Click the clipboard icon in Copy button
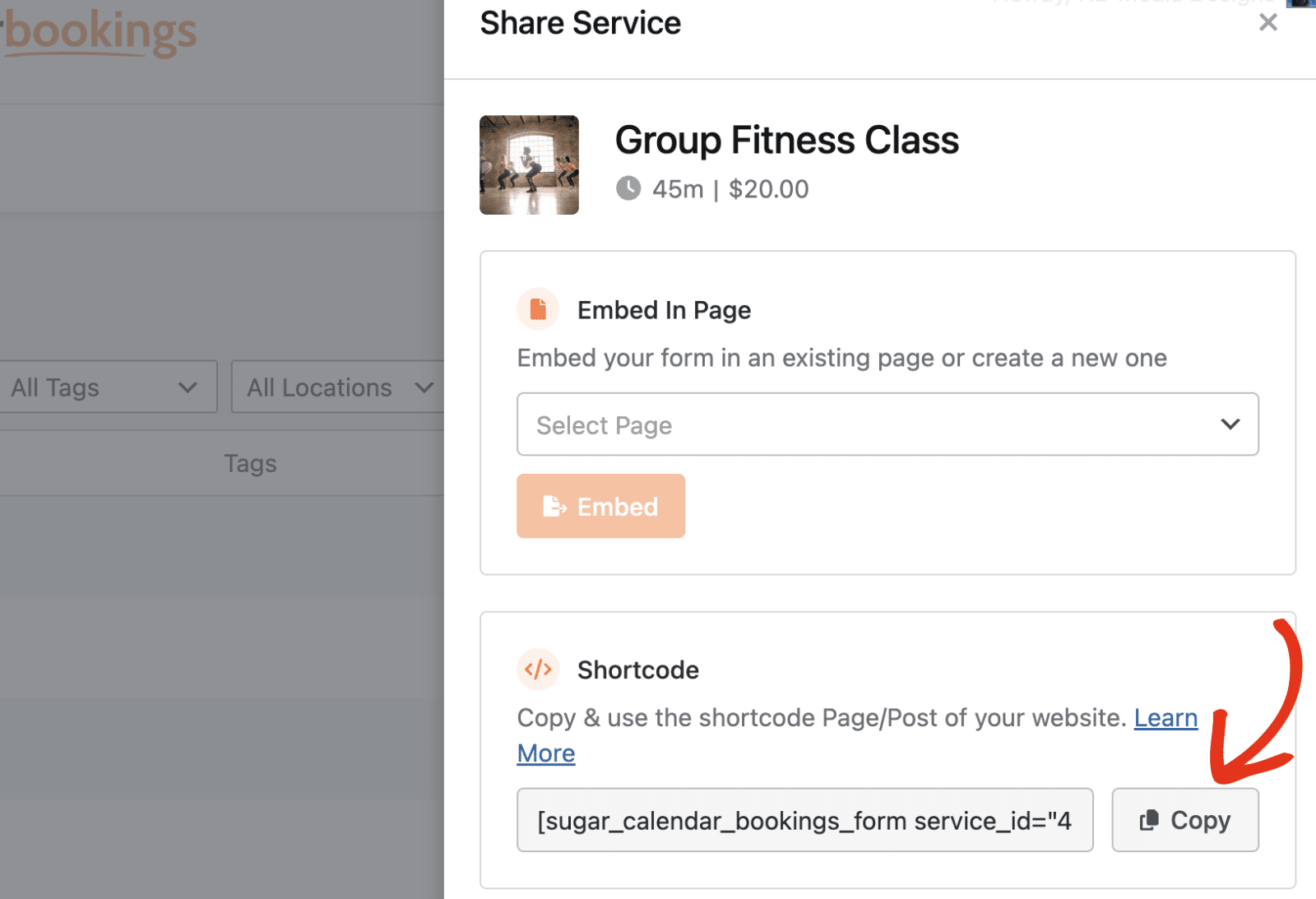 coord(1149,820)
